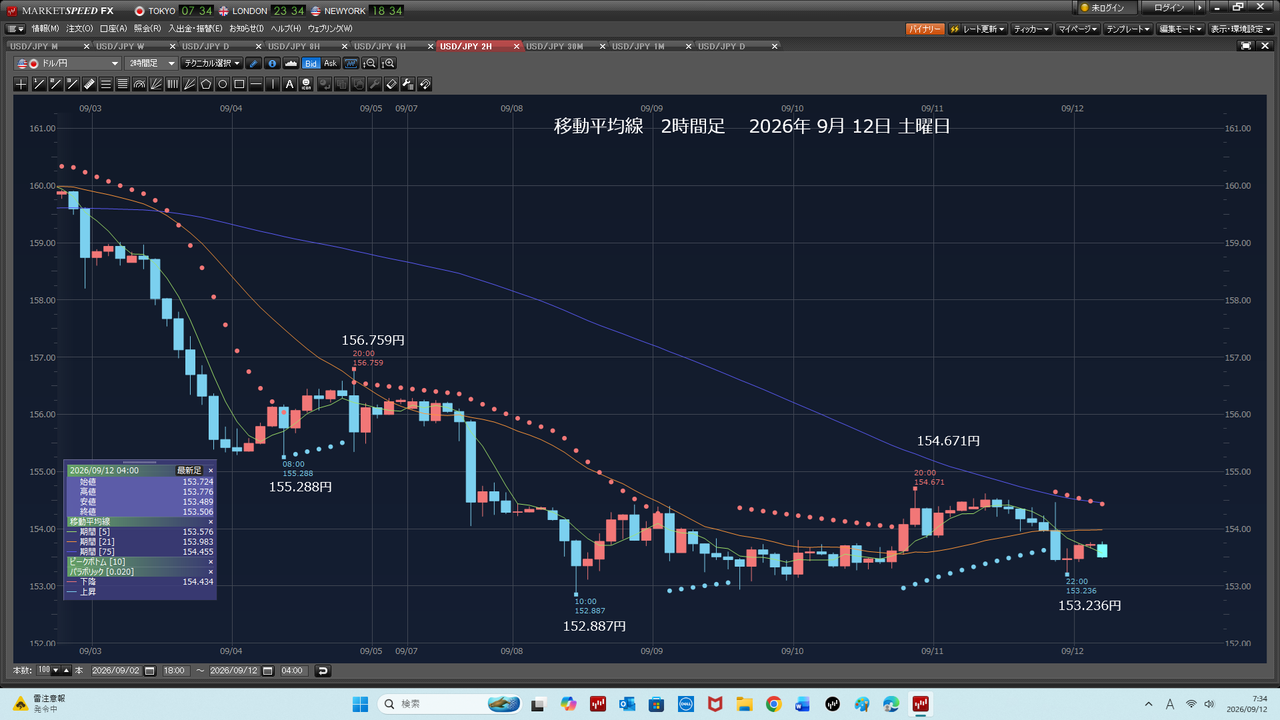Remove the 移動平均線 indicator from legend

click(x=211, y=522)
